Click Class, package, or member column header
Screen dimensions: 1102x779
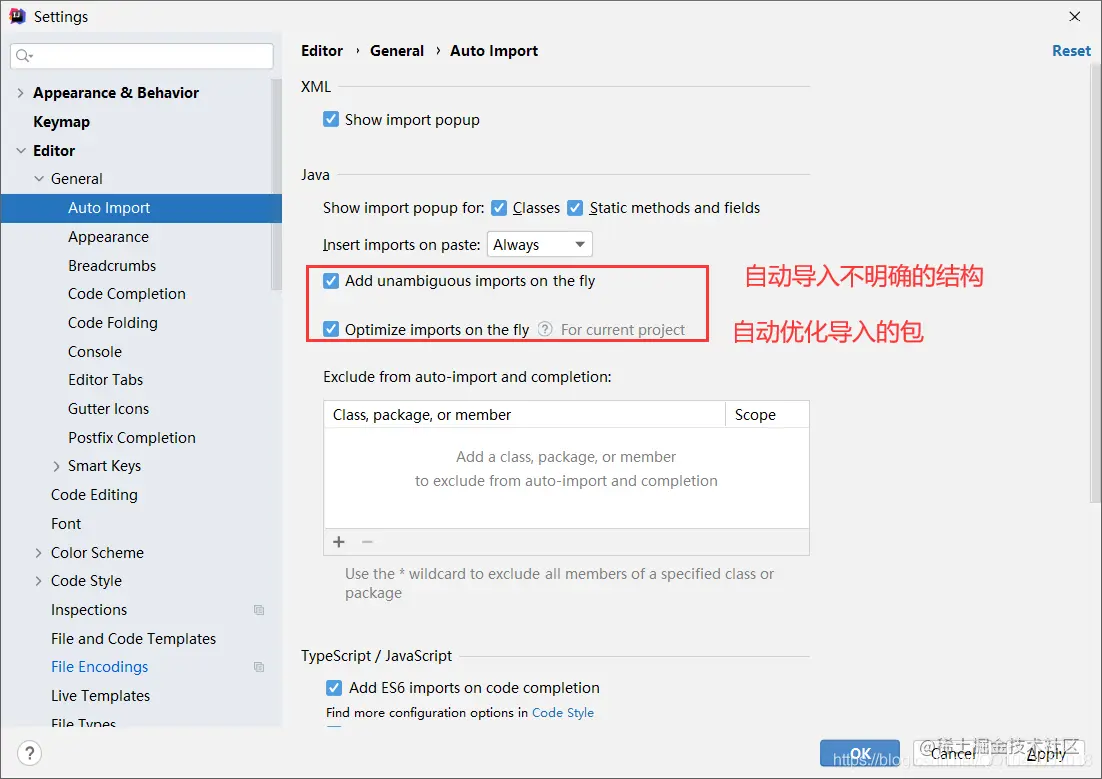click(524, 415)
